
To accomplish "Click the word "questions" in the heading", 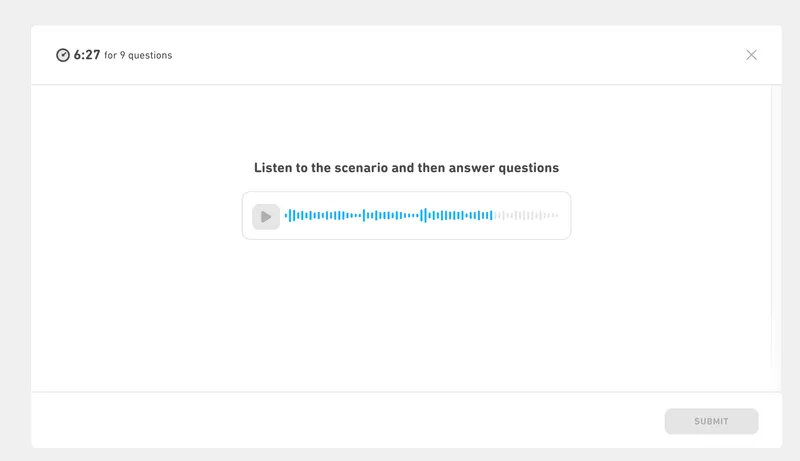I will (529, 168).
